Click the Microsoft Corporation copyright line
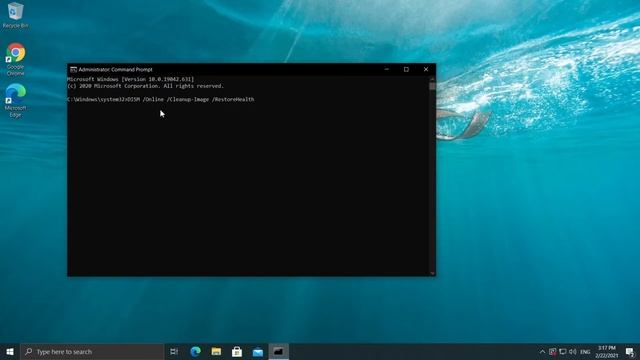 [146, 86]
